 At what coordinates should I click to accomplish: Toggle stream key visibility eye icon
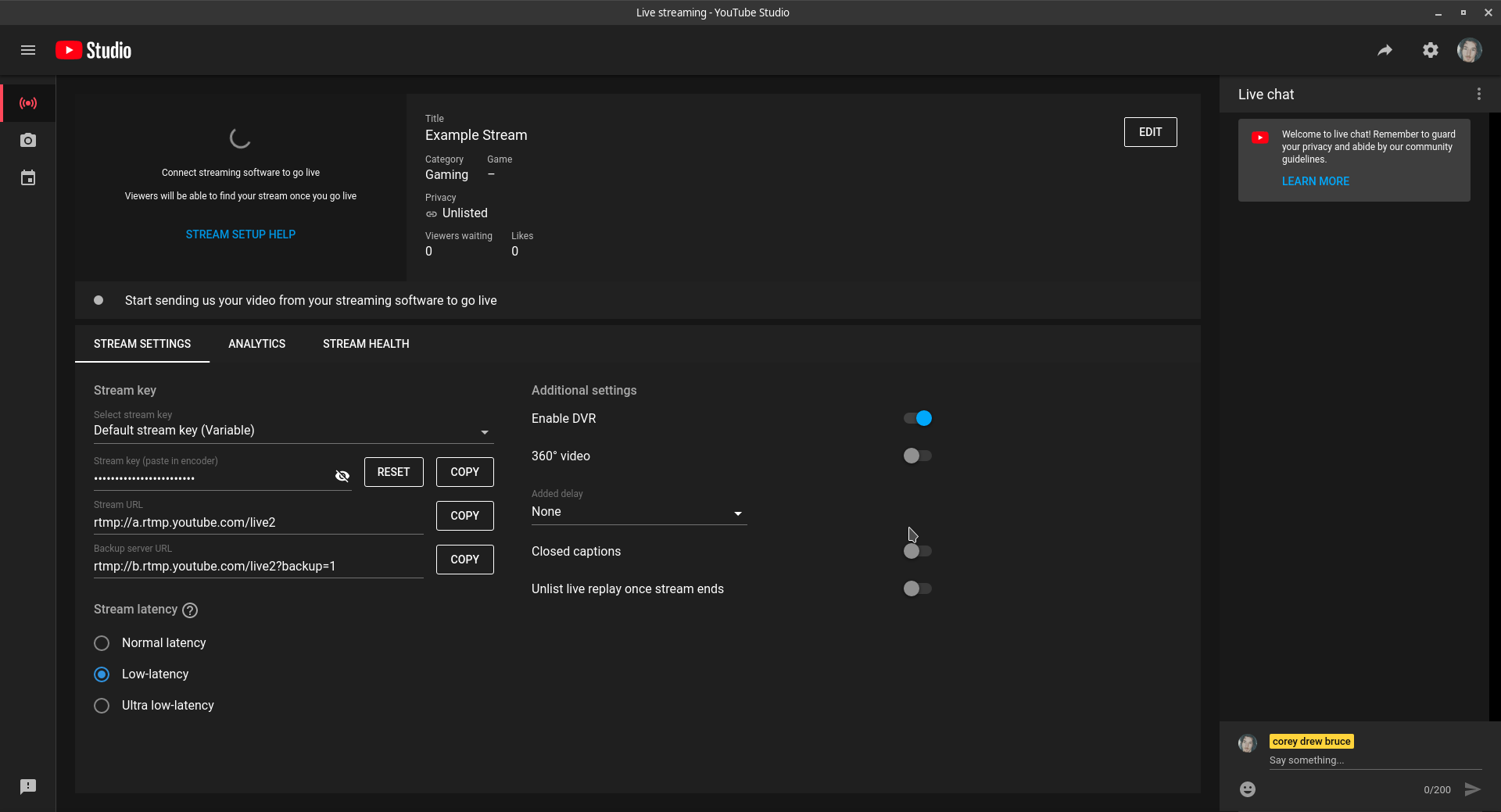tap(342, 476)
